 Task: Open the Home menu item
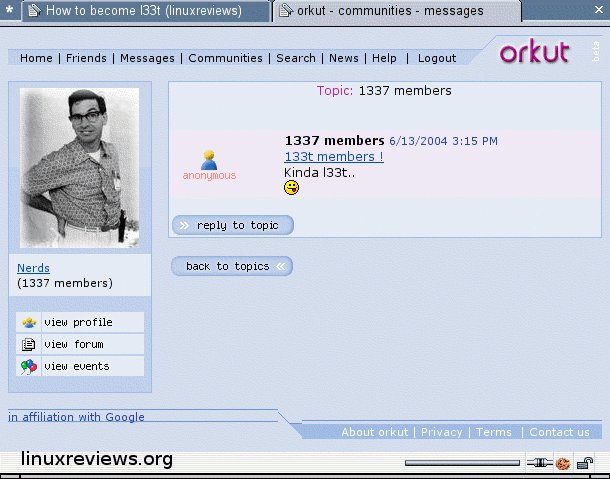[36, 58]
